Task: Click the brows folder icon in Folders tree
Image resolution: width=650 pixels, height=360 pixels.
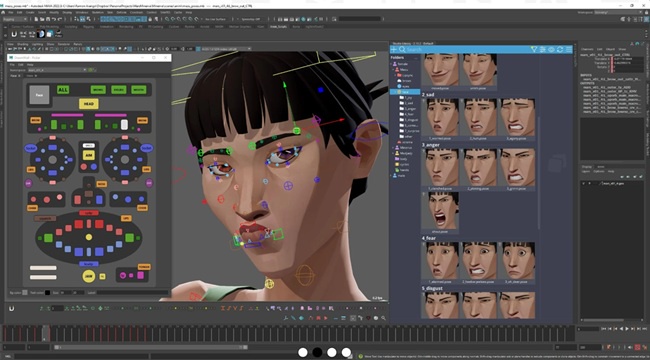Action: click(400, 80)
